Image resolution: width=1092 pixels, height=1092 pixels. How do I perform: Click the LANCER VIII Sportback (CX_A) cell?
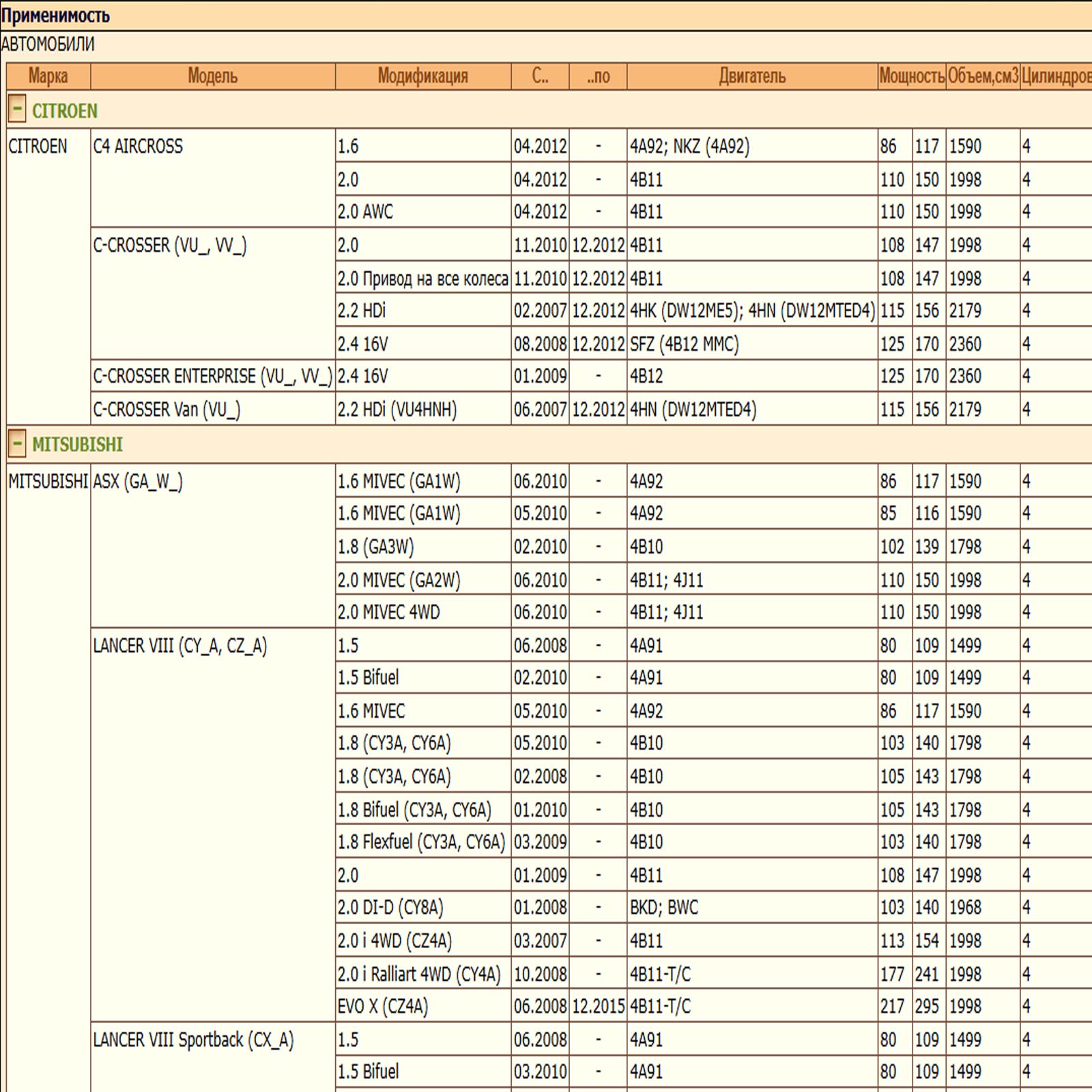click(193, 1039)
